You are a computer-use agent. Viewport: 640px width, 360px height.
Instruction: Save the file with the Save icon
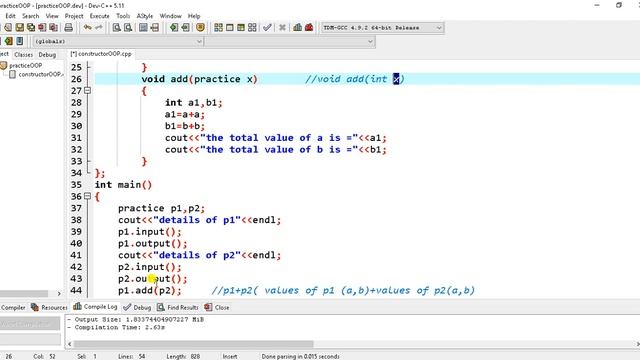point(20,27)
